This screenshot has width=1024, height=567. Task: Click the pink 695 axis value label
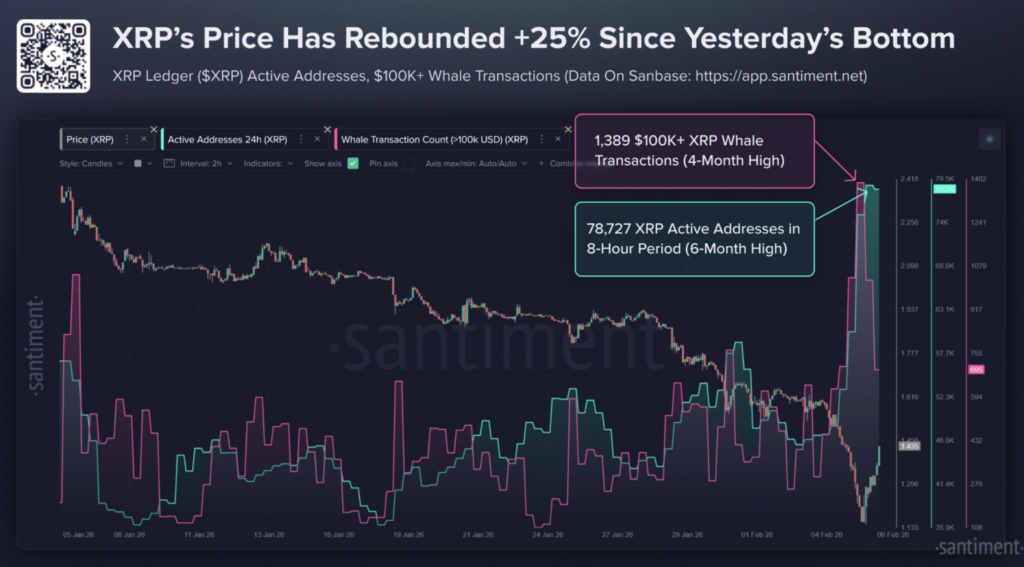click(x=976, y=370)
